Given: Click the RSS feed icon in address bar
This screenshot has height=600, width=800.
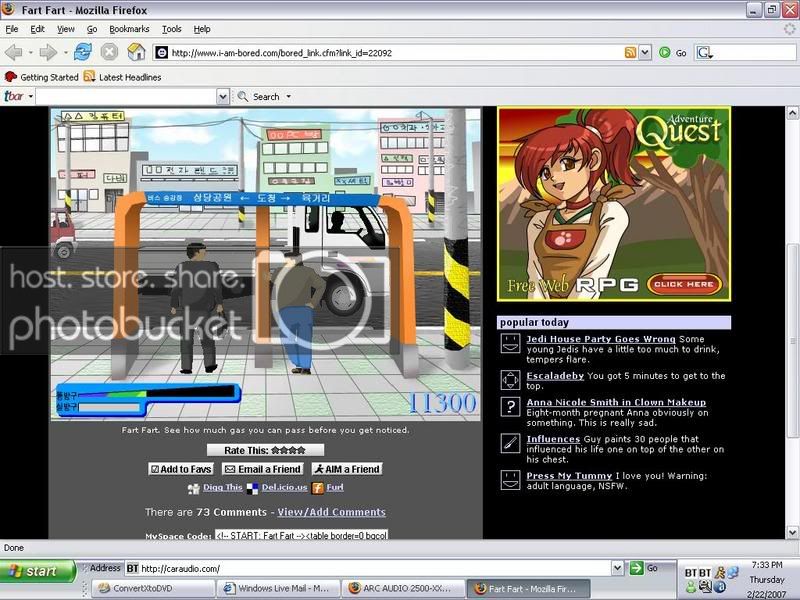Looking at the screenshot, I should [630, 52].
